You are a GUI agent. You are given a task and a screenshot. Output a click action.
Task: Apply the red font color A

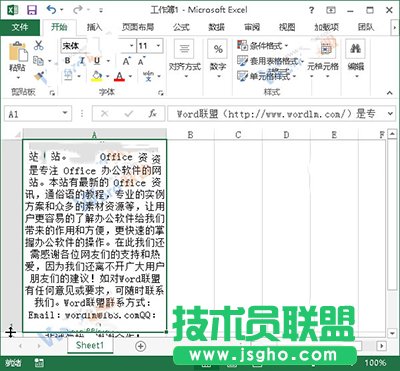[119, 76]
